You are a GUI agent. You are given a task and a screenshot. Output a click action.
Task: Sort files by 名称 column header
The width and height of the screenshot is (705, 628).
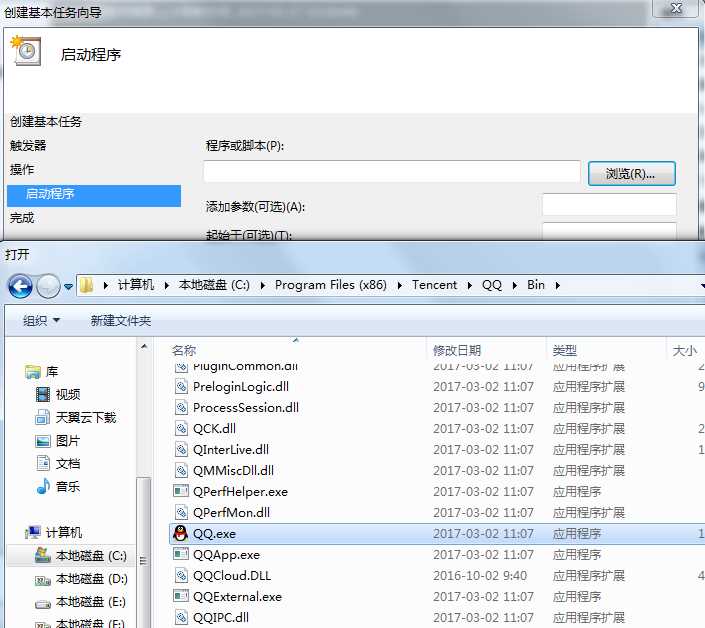[x=183, y=350]
